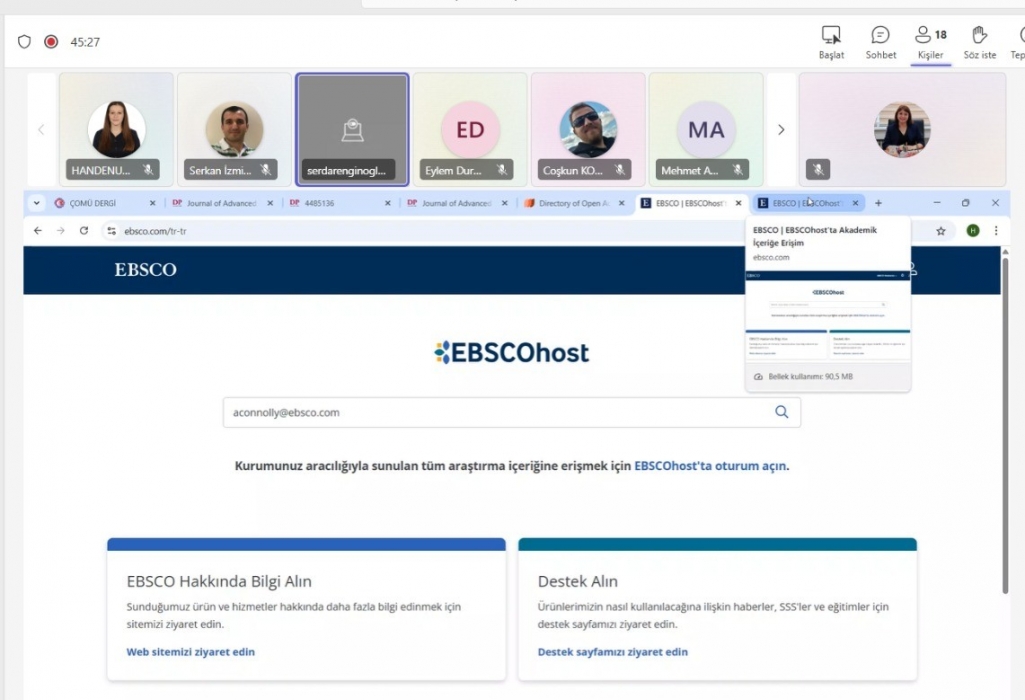Close the ÇOMÜ DERGİ tab
Viewport: 1025px width, 700px height.
point(152,203)
